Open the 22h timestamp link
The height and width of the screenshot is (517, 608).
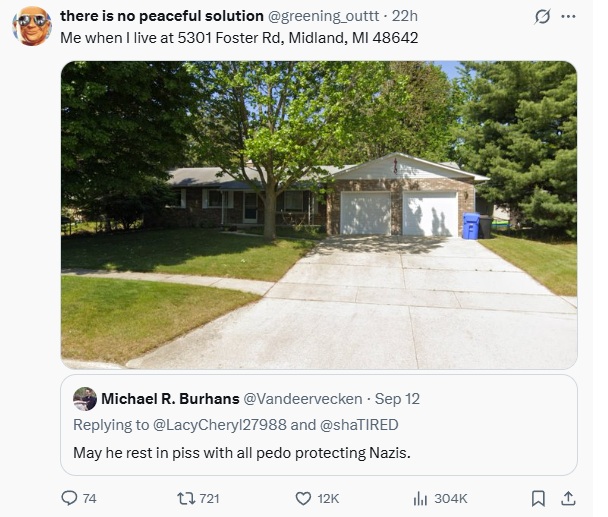(405, 16)
